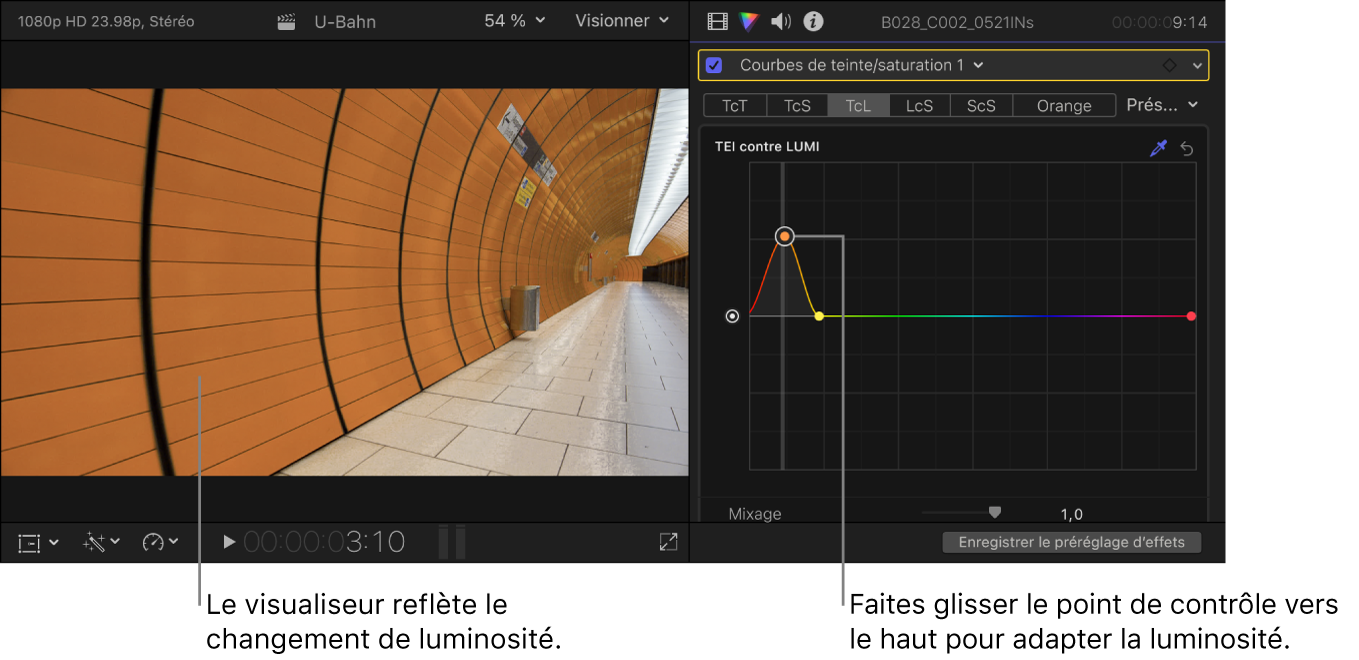This screenshot has height=660, width=1359.
Task: Expand the Prés... presets dropdown
Action: point(1161,104)
